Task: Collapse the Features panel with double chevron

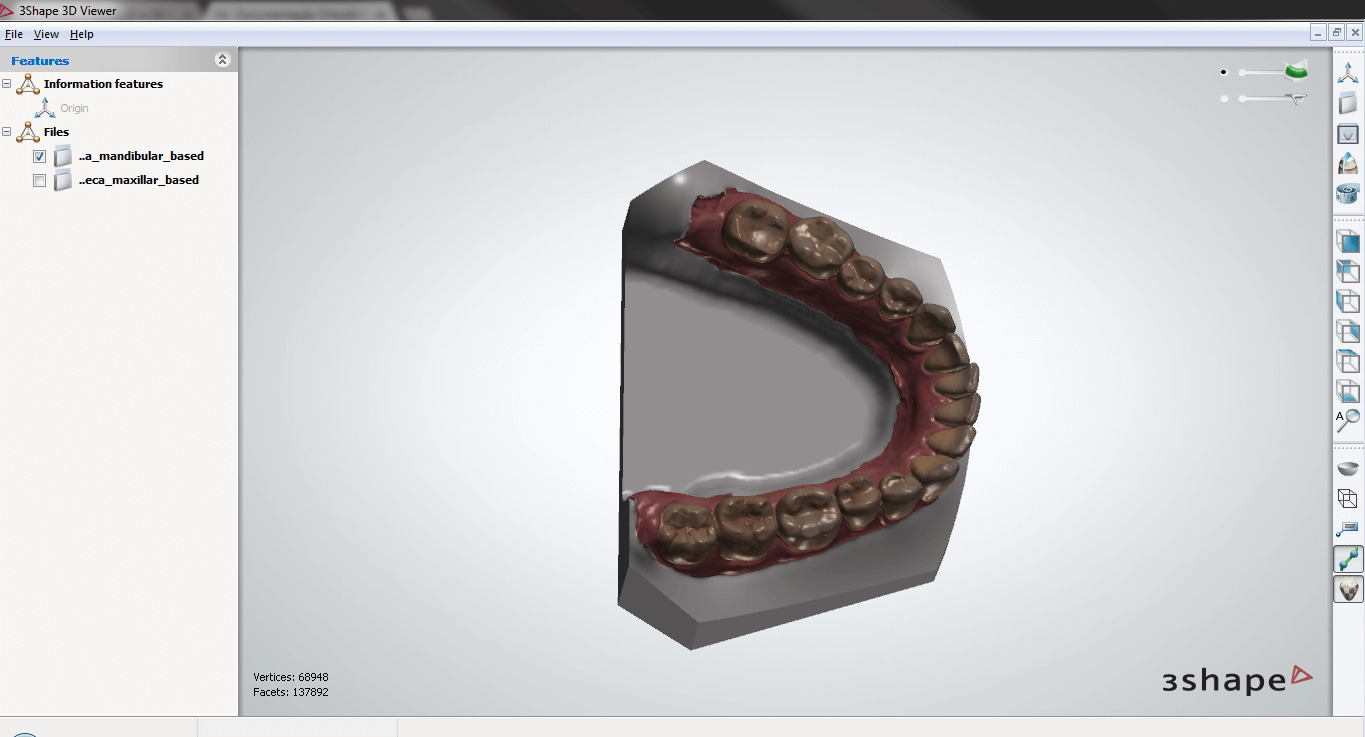Action: (x=222, y=60)
